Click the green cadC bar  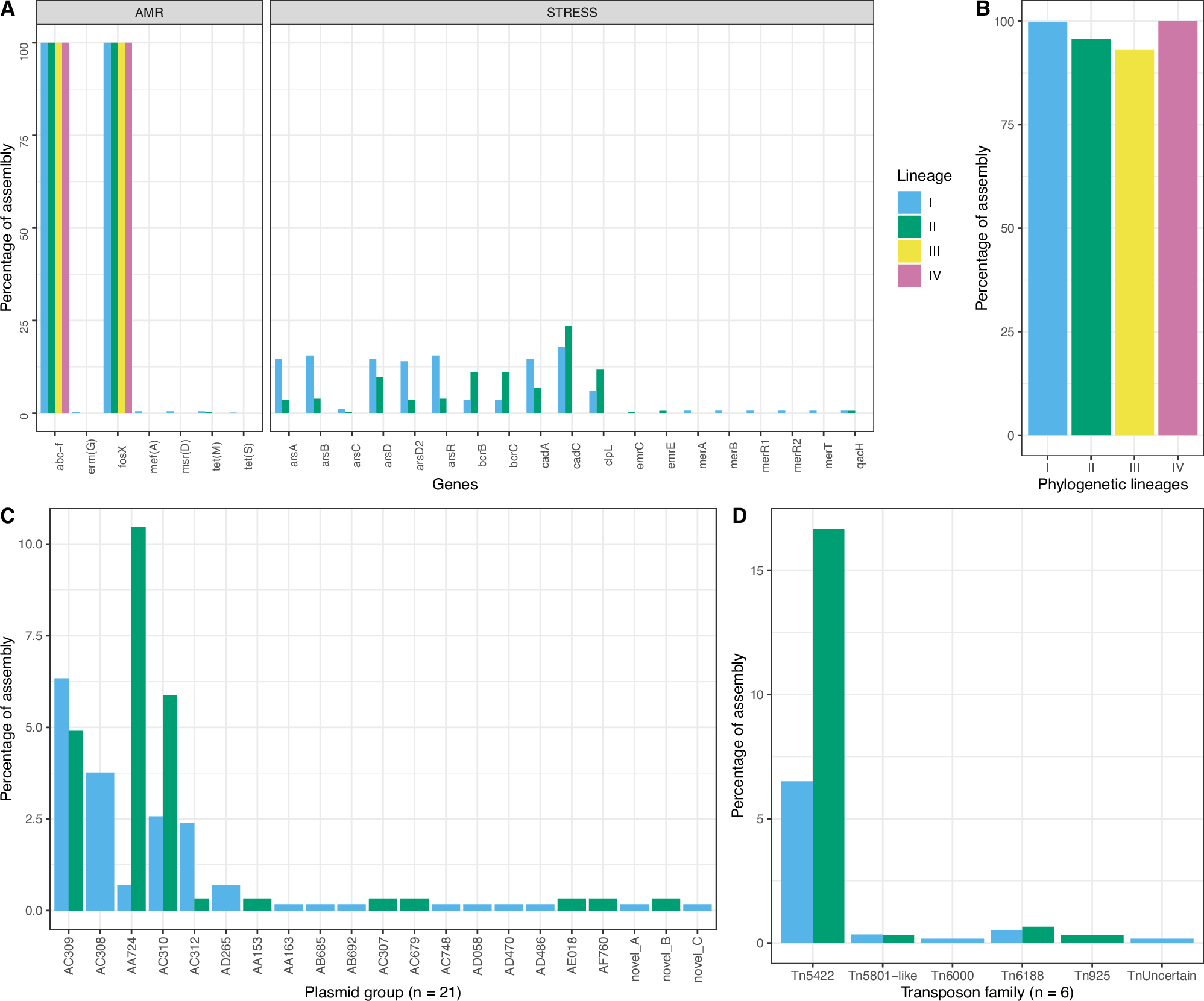tap(569, 369)
